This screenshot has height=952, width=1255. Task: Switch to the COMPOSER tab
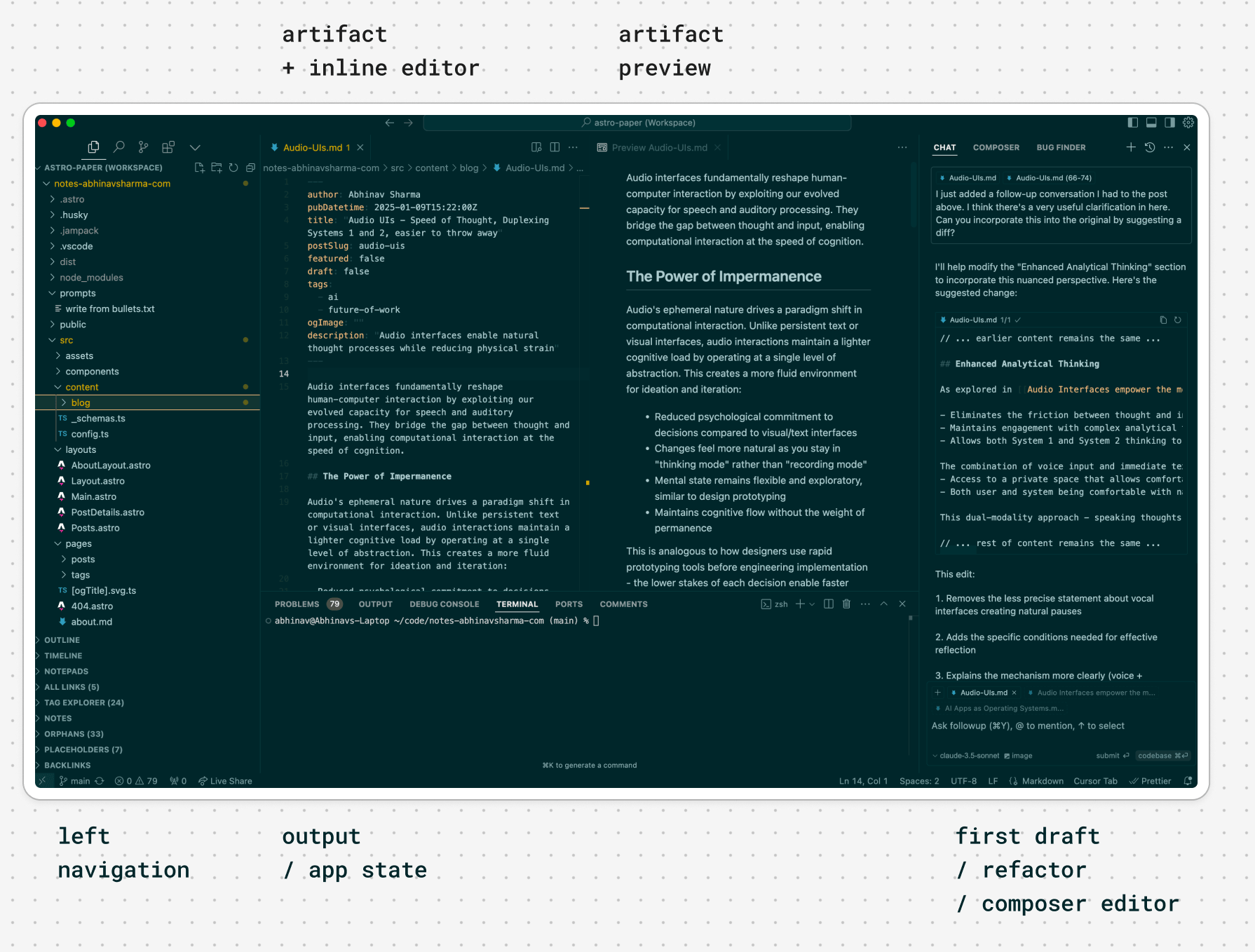pos(996,148)
